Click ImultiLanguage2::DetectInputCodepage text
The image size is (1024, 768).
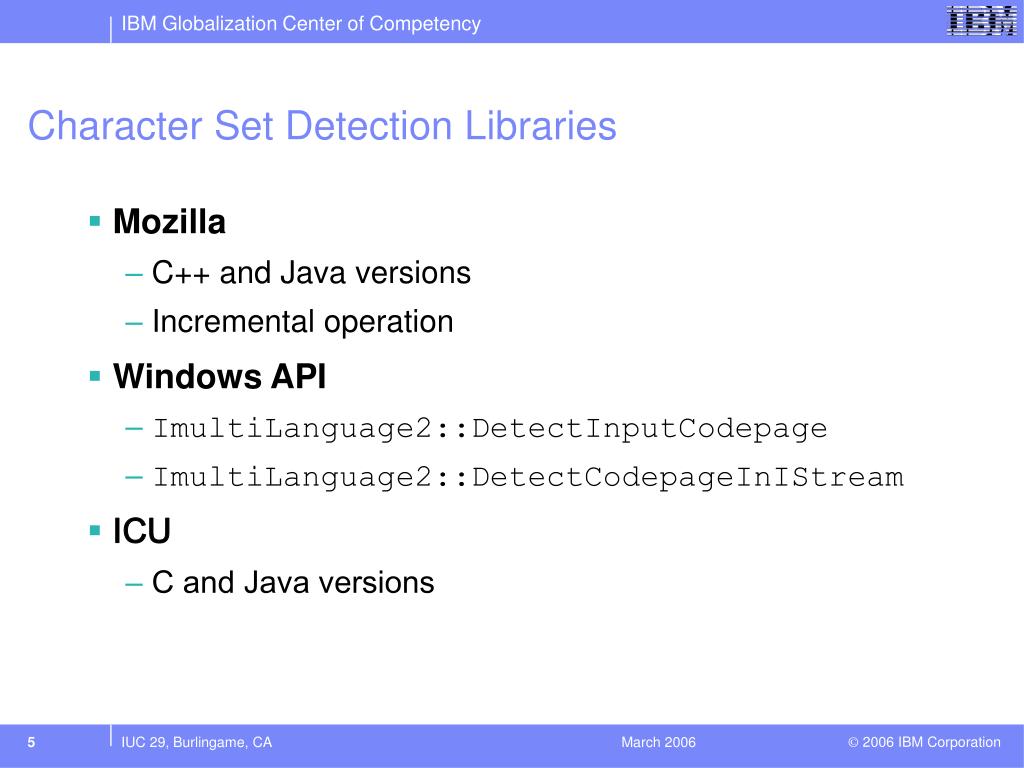490,429
